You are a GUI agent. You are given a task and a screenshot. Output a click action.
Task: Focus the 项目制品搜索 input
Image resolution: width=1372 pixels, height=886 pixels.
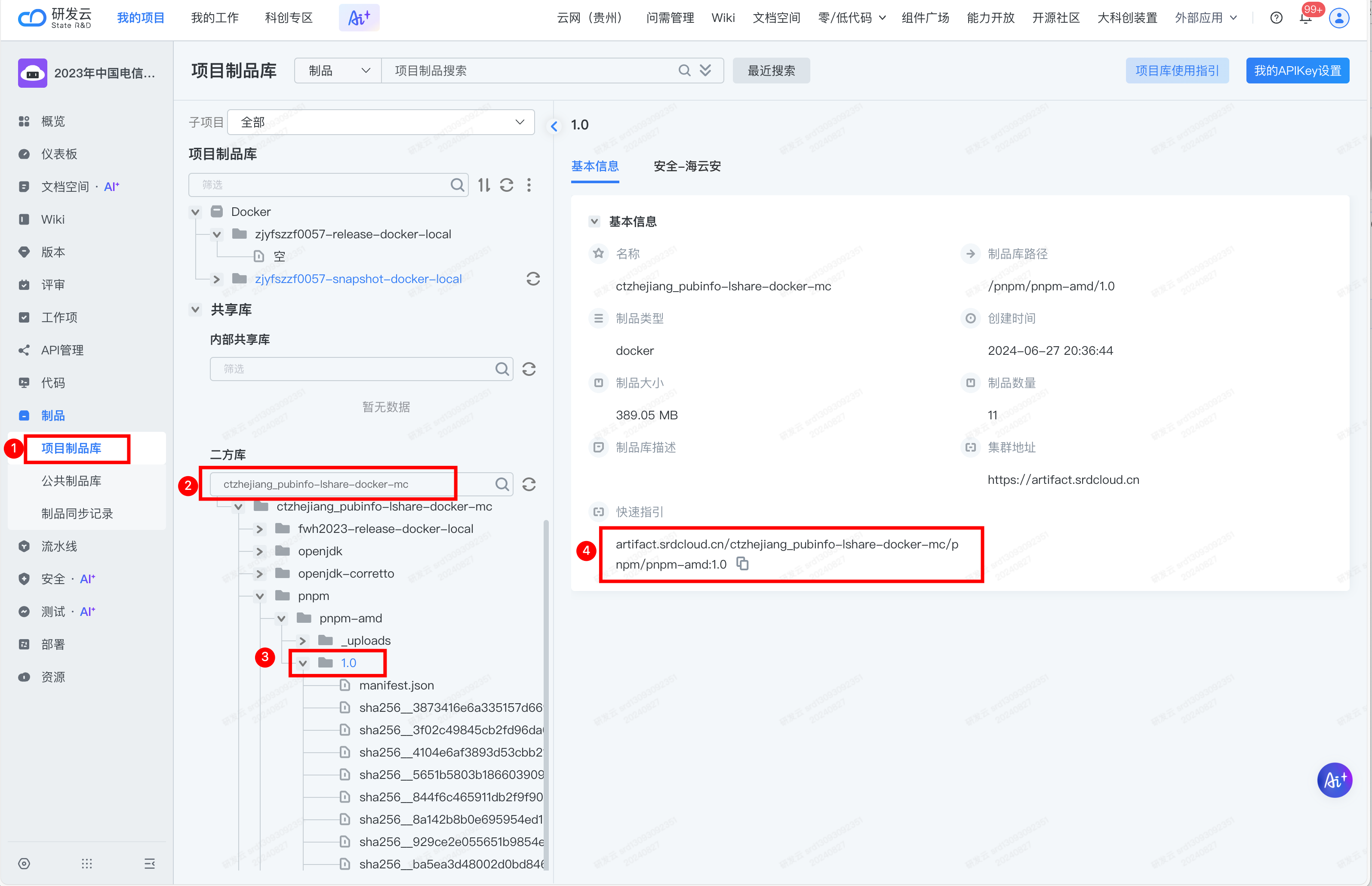(529, 71)
